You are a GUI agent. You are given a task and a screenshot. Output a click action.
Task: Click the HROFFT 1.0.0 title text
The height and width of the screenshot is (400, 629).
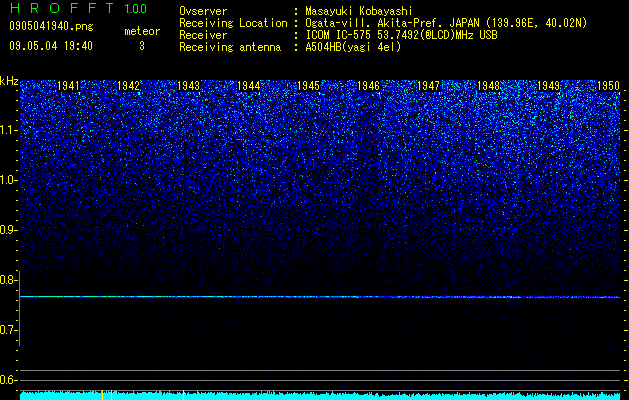point(78,8)
